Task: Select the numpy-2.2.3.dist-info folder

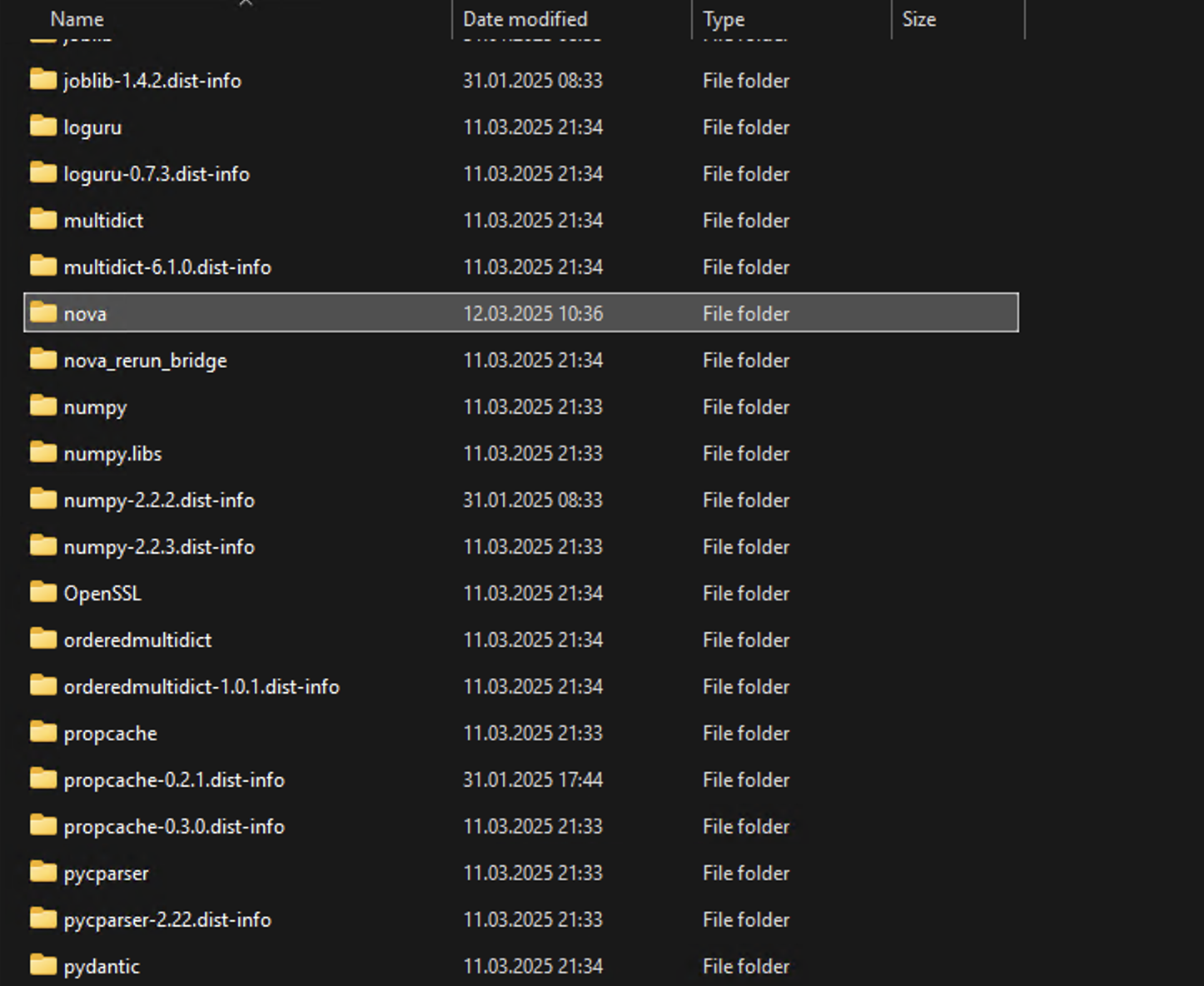Action: click(x=159, y=546)
